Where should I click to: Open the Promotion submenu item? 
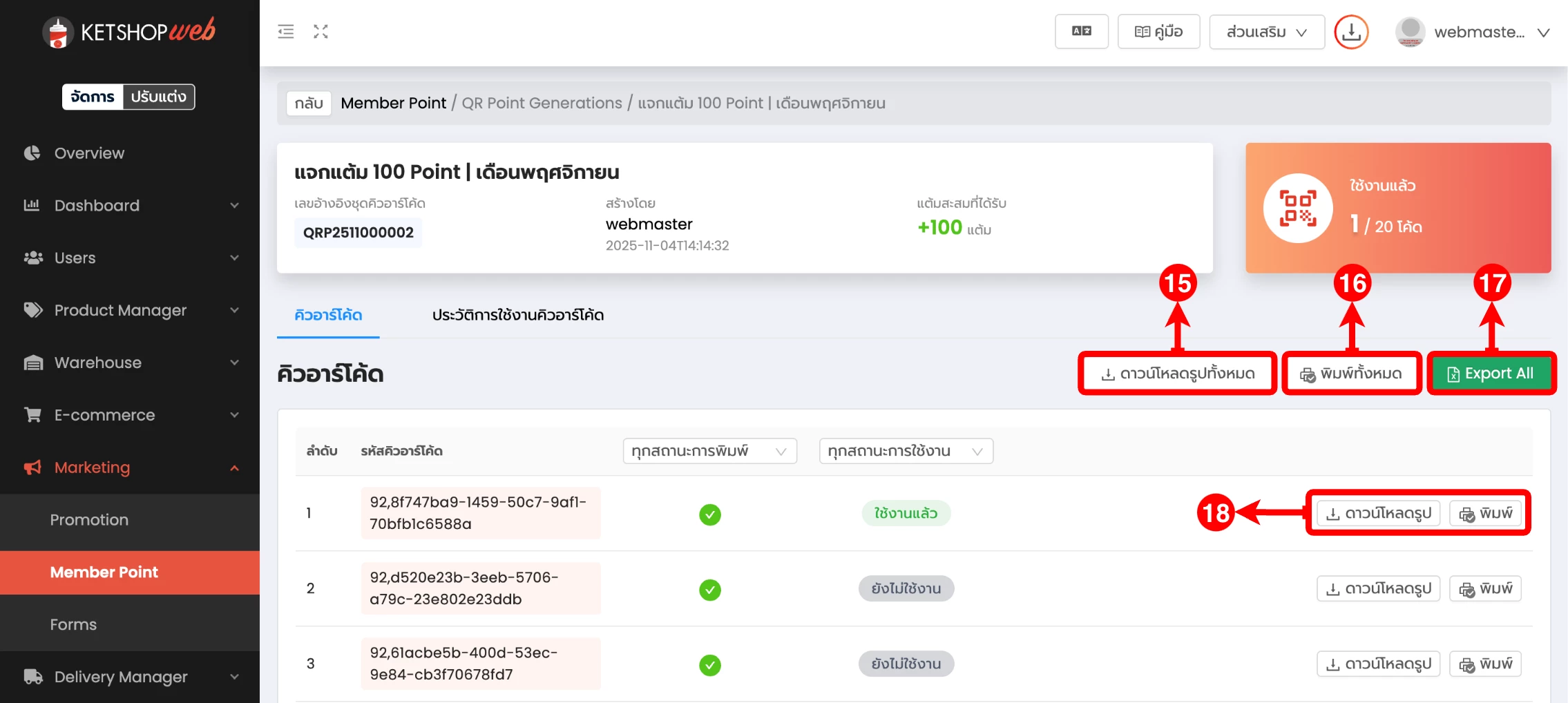point(89,520)
